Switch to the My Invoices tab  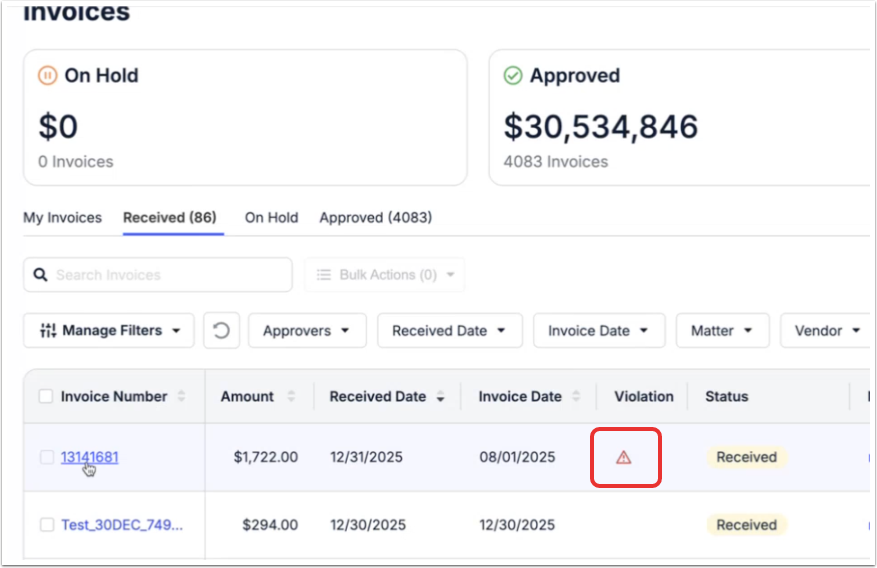point(63,217)
